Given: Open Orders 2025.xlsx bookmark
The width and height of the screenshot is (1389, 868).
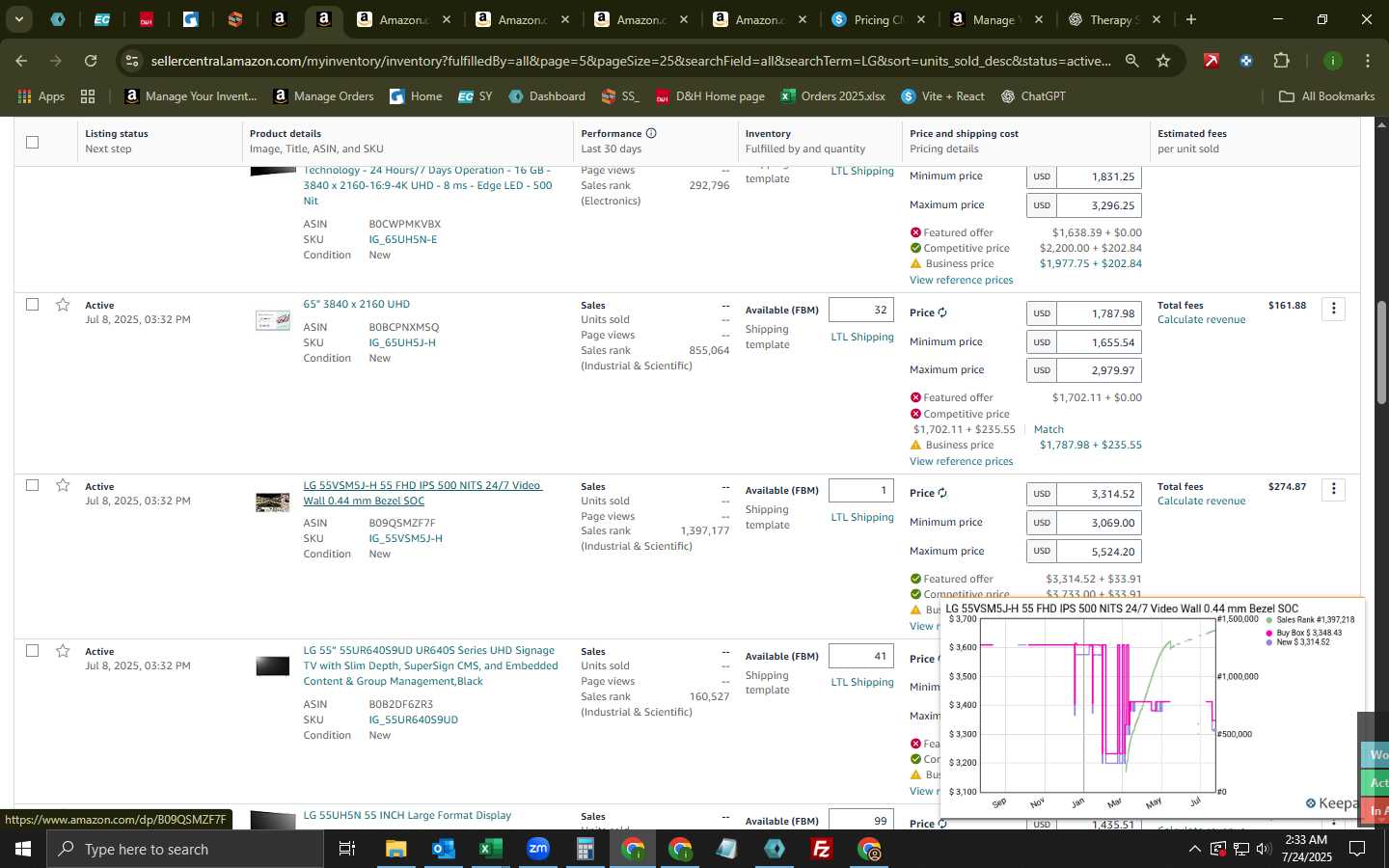Looking at the screenshot, I should pos(832,96).
